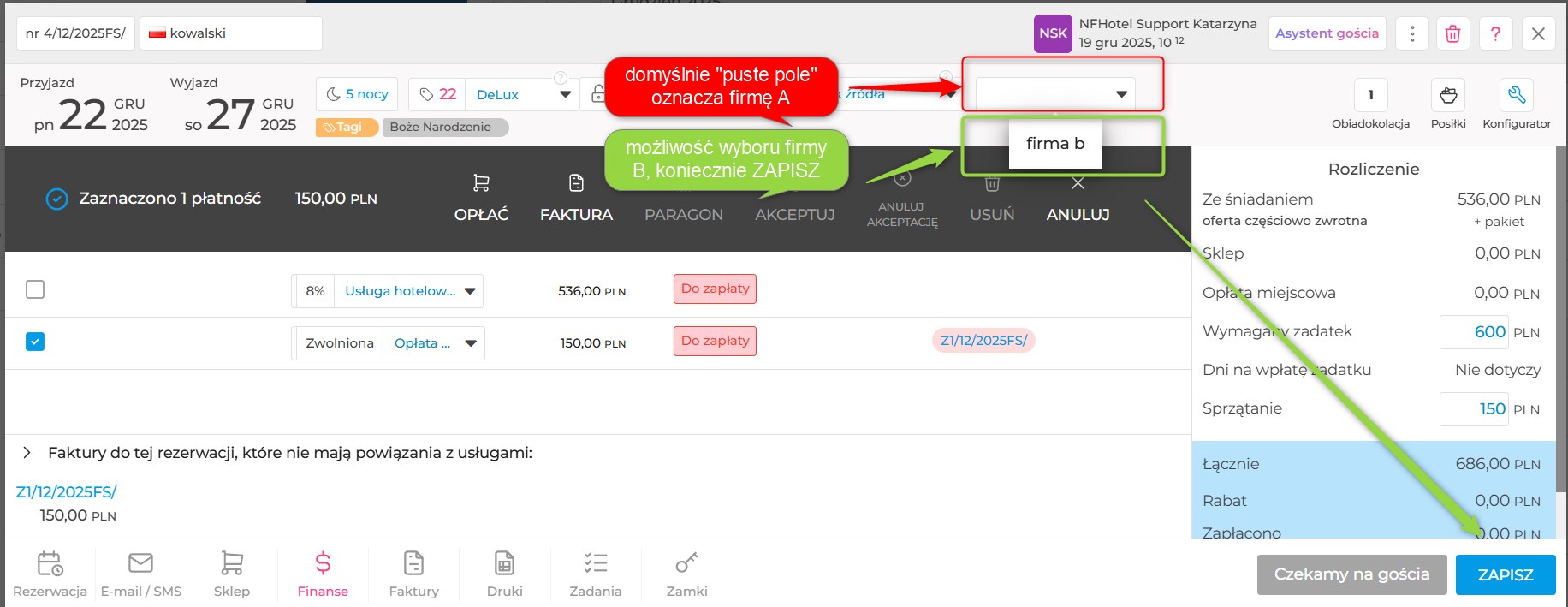Screen dimensions: 1568x607
Task: Click the Tagi button
Action: click(347, 128)
